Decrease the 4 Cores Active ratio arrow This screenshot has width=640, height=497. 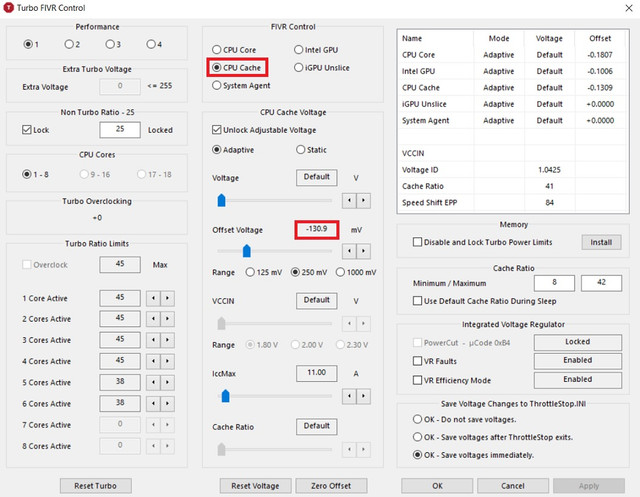[x=153, y=361]
